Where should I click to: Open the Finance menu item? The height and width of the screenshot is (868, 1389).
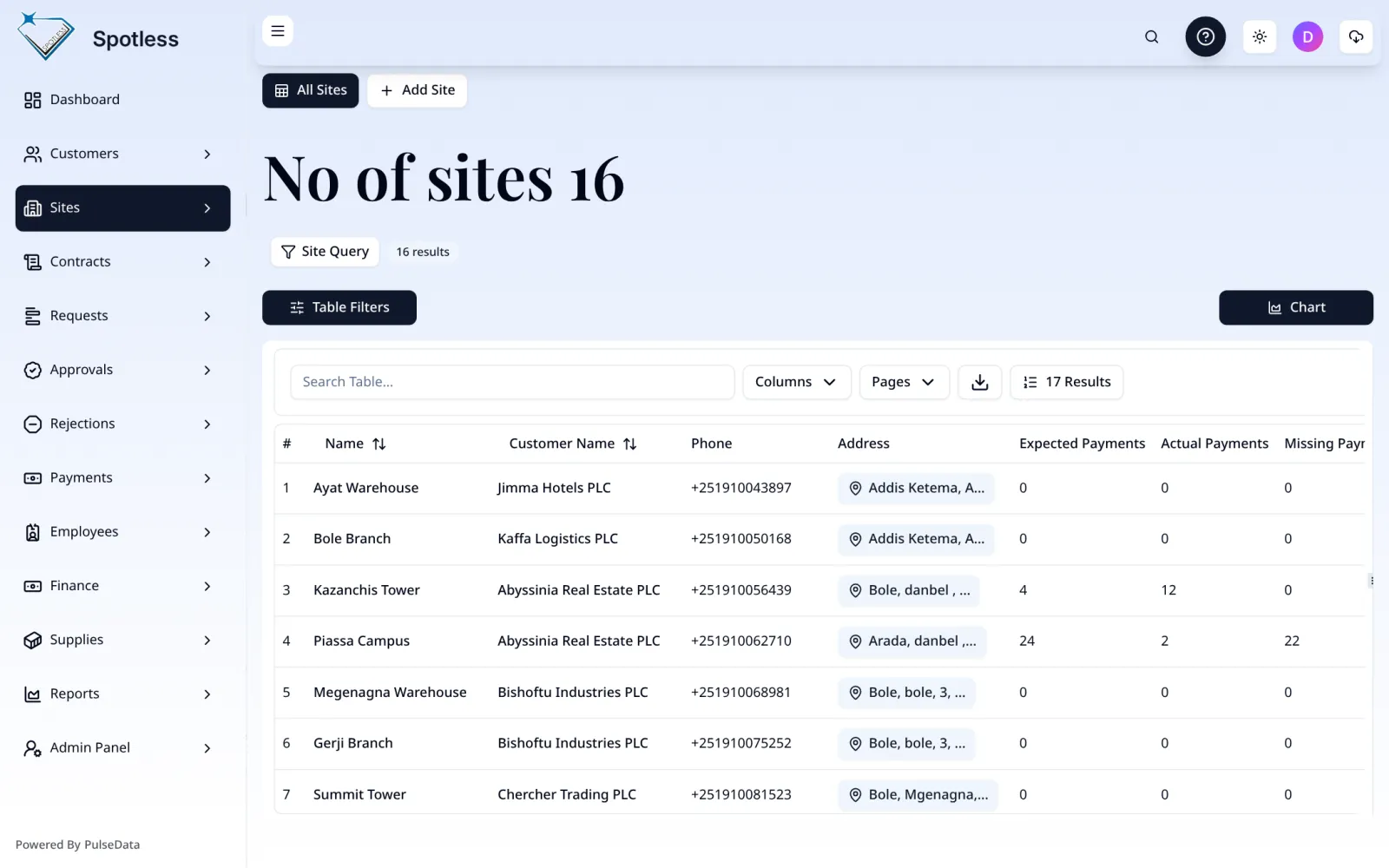point(122,586)
